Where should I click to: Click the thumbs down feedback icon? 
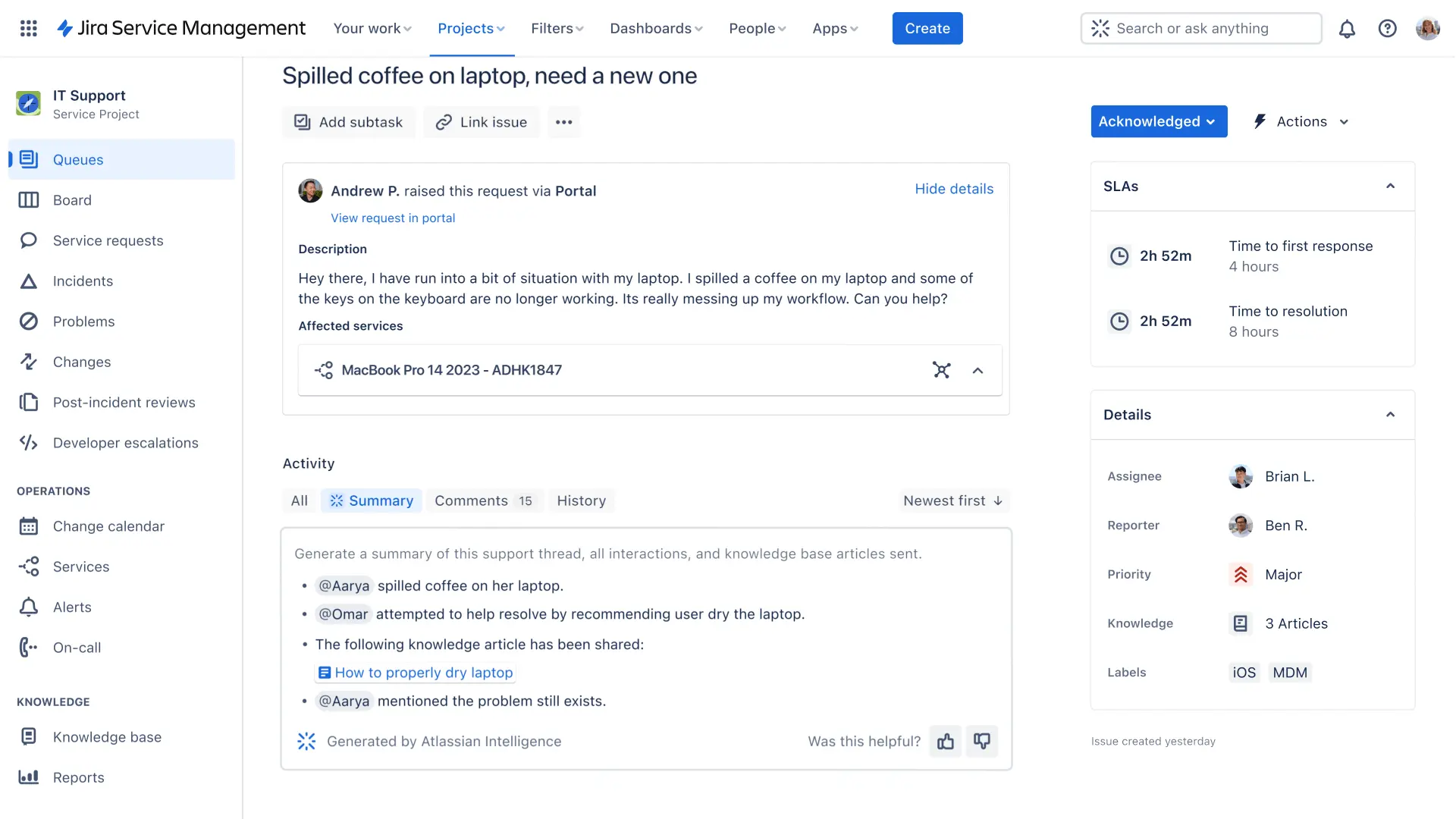[982, 741]
